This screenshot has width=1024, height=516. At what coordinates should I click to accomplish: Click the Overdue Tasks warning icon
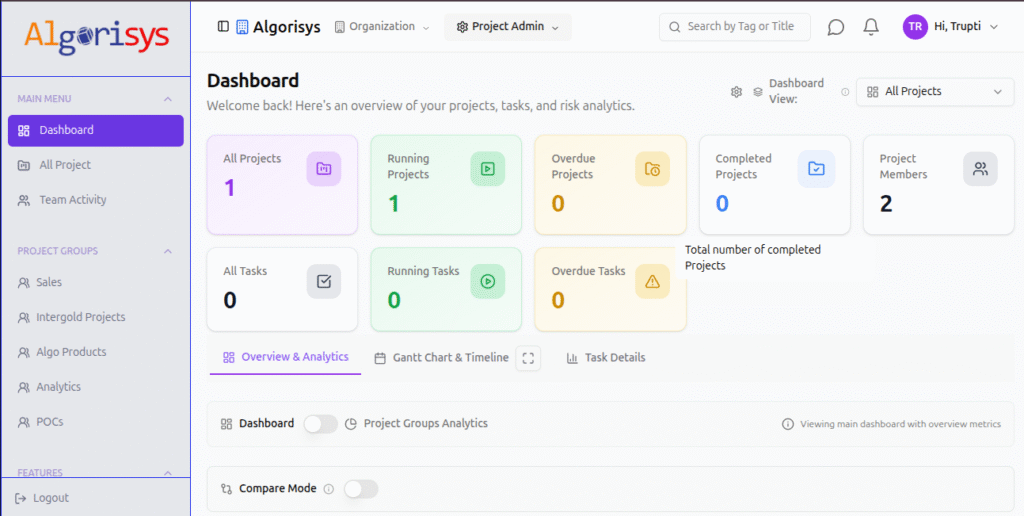coord(652,282)
